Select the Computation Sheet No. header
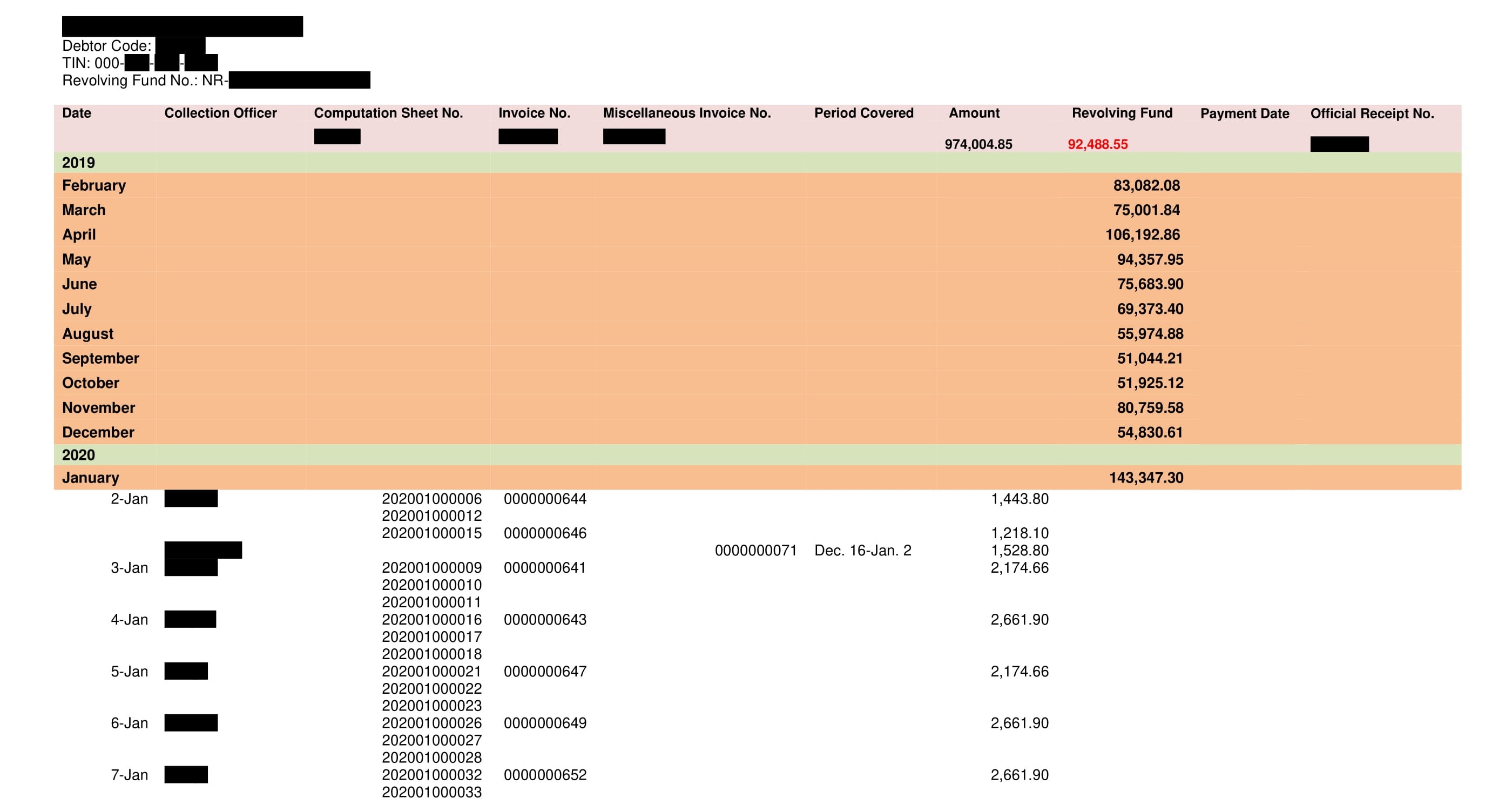Screen dimensions: 1512x811 click(x=388, y=113)
